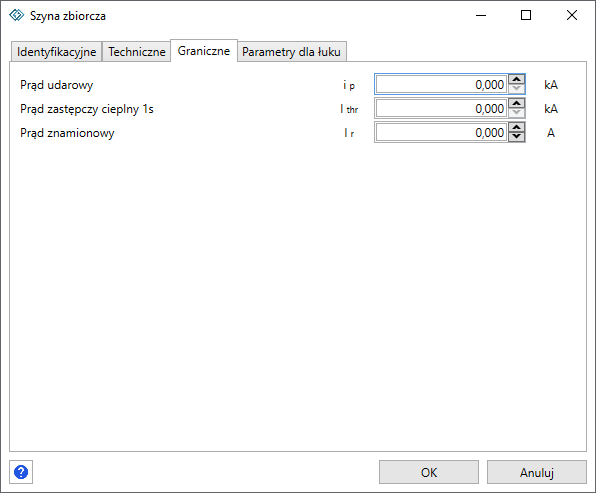Increase Prąd zastępczy cieplny 1s with up arrow
This screenshot has height=493, width=596.
(516, 103)
